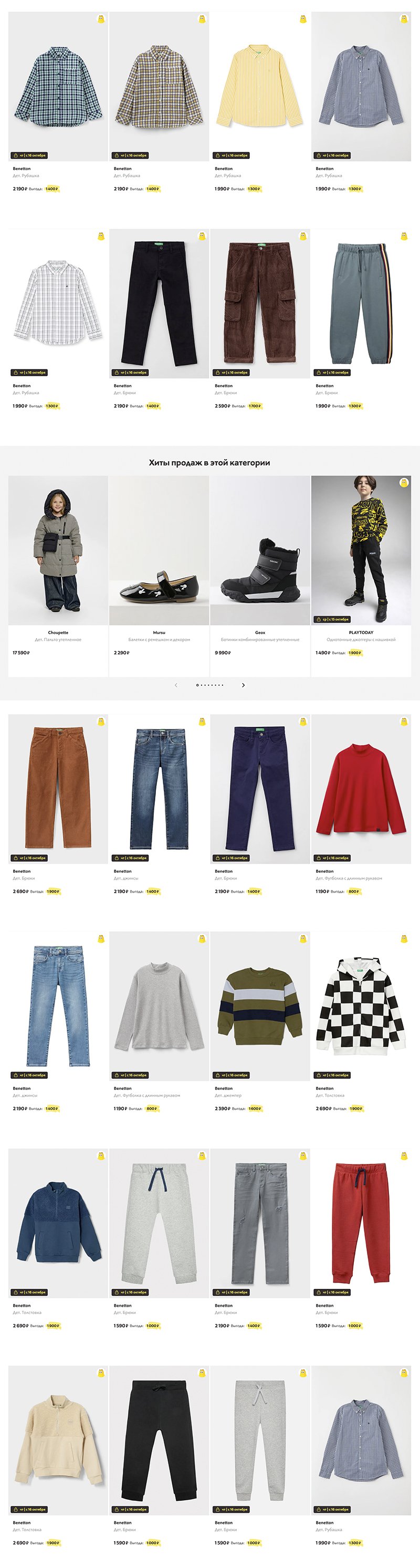Open red Benetton jogger pants image
Image resolution: width=420 pixels, height=1568 pixels.
(361, 1223)
